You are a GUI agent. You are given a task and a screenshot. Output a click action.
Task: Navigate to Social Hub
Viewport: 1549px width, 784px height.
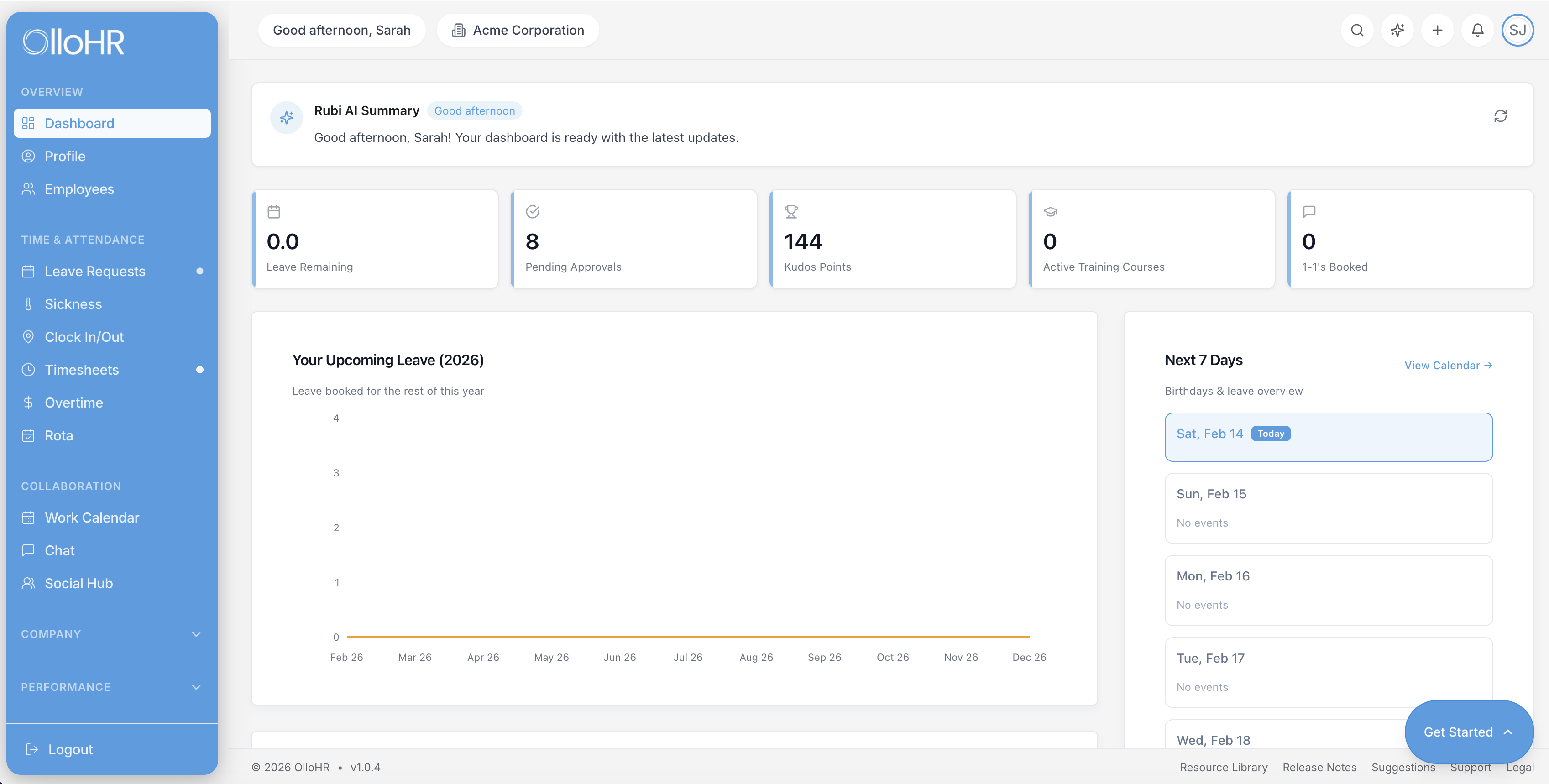(79, 583)
